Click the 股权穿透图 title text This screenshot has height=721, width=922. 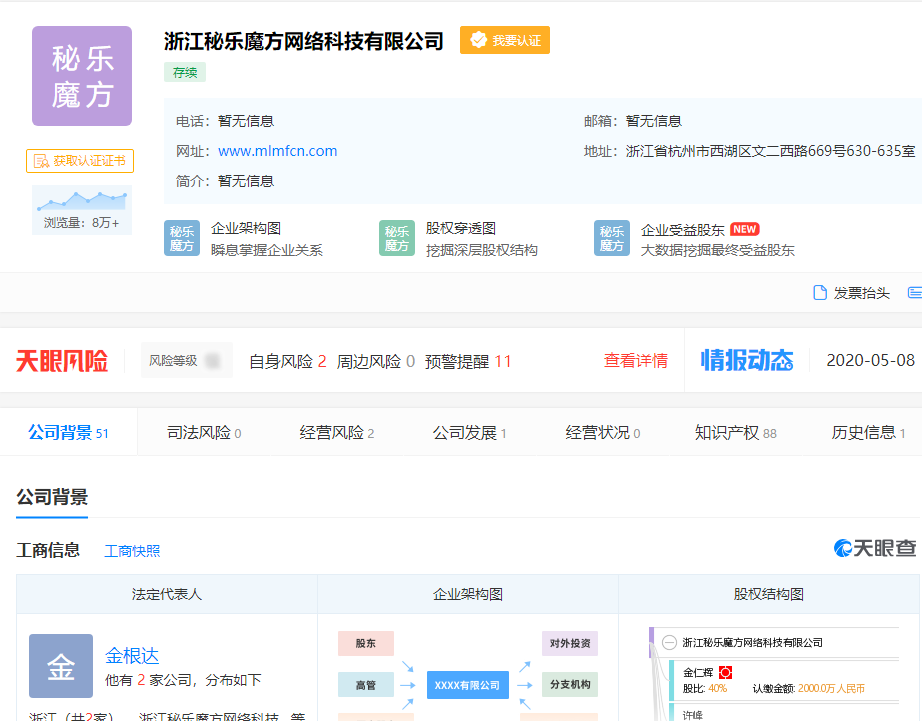461,228
